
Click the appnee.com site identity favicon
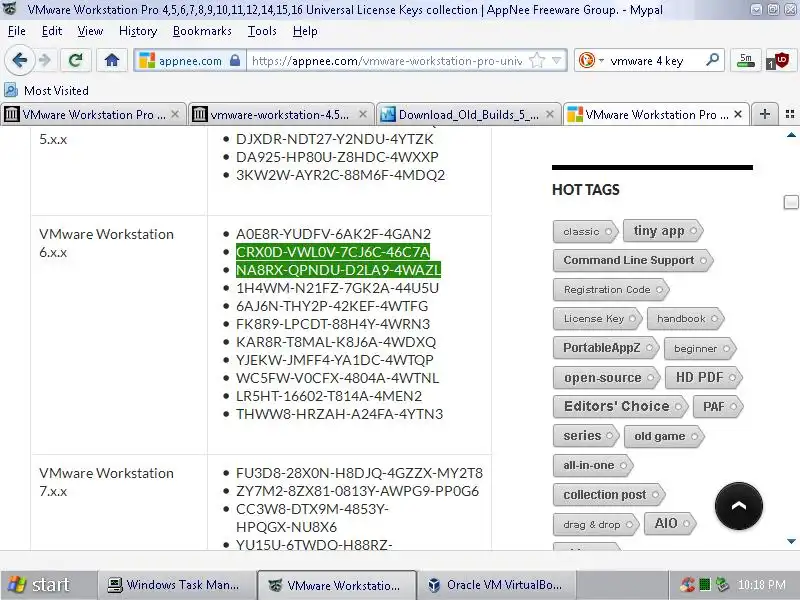pos(147,61)
